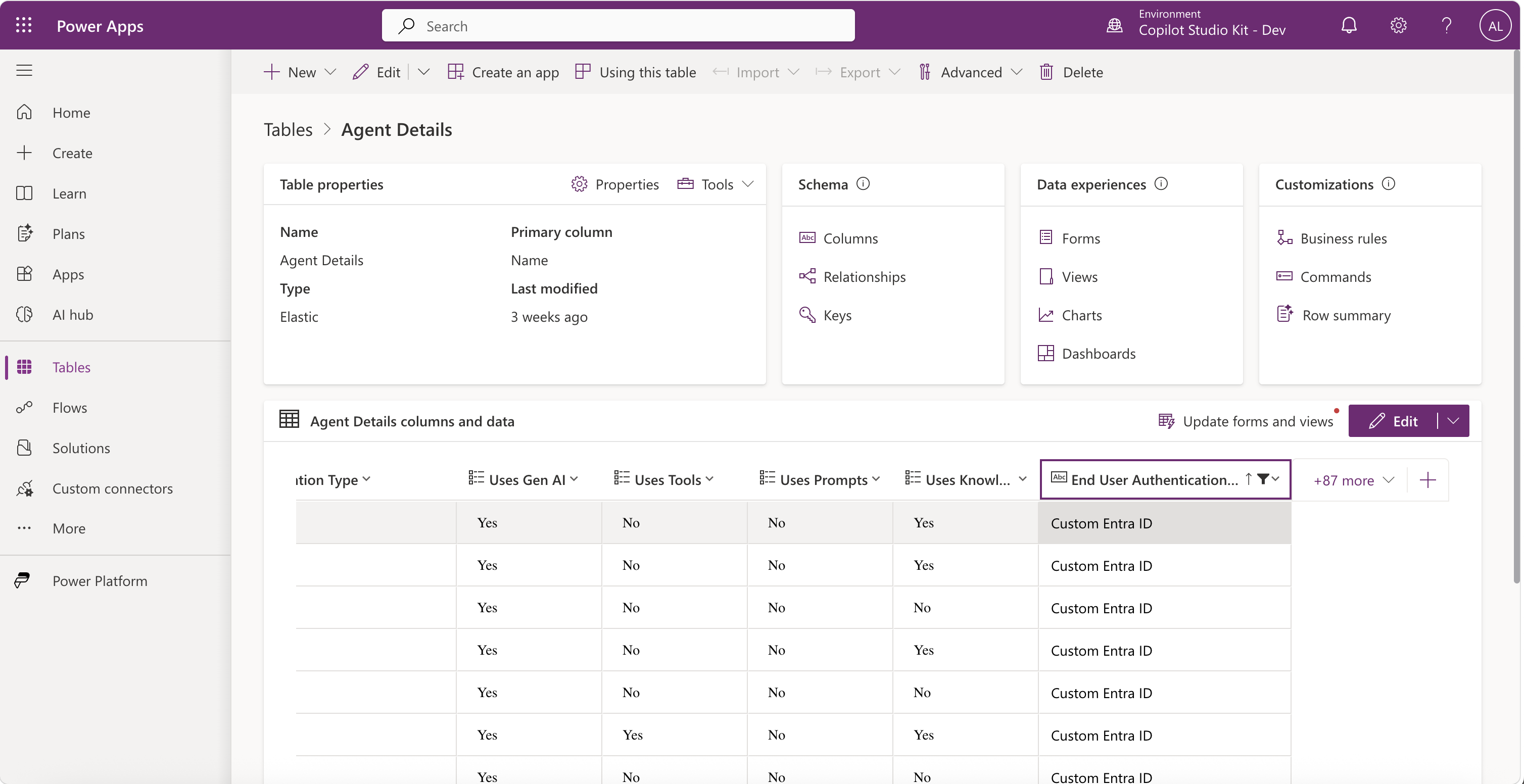
Task: Click the purple Edit button
Action: (1393, 421)
